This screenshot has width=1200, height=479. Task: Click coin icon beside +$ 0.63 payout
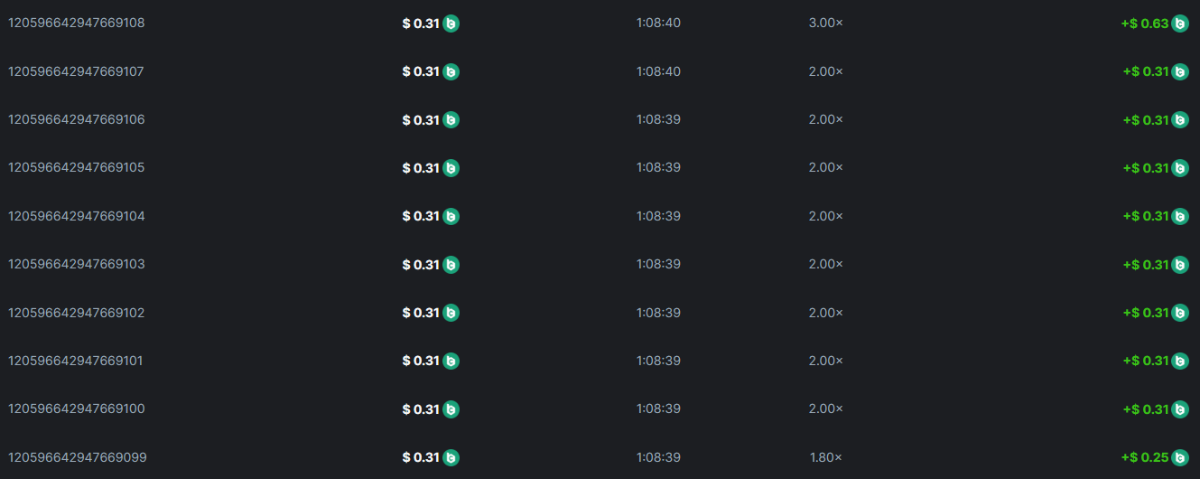pos(1180,23)
